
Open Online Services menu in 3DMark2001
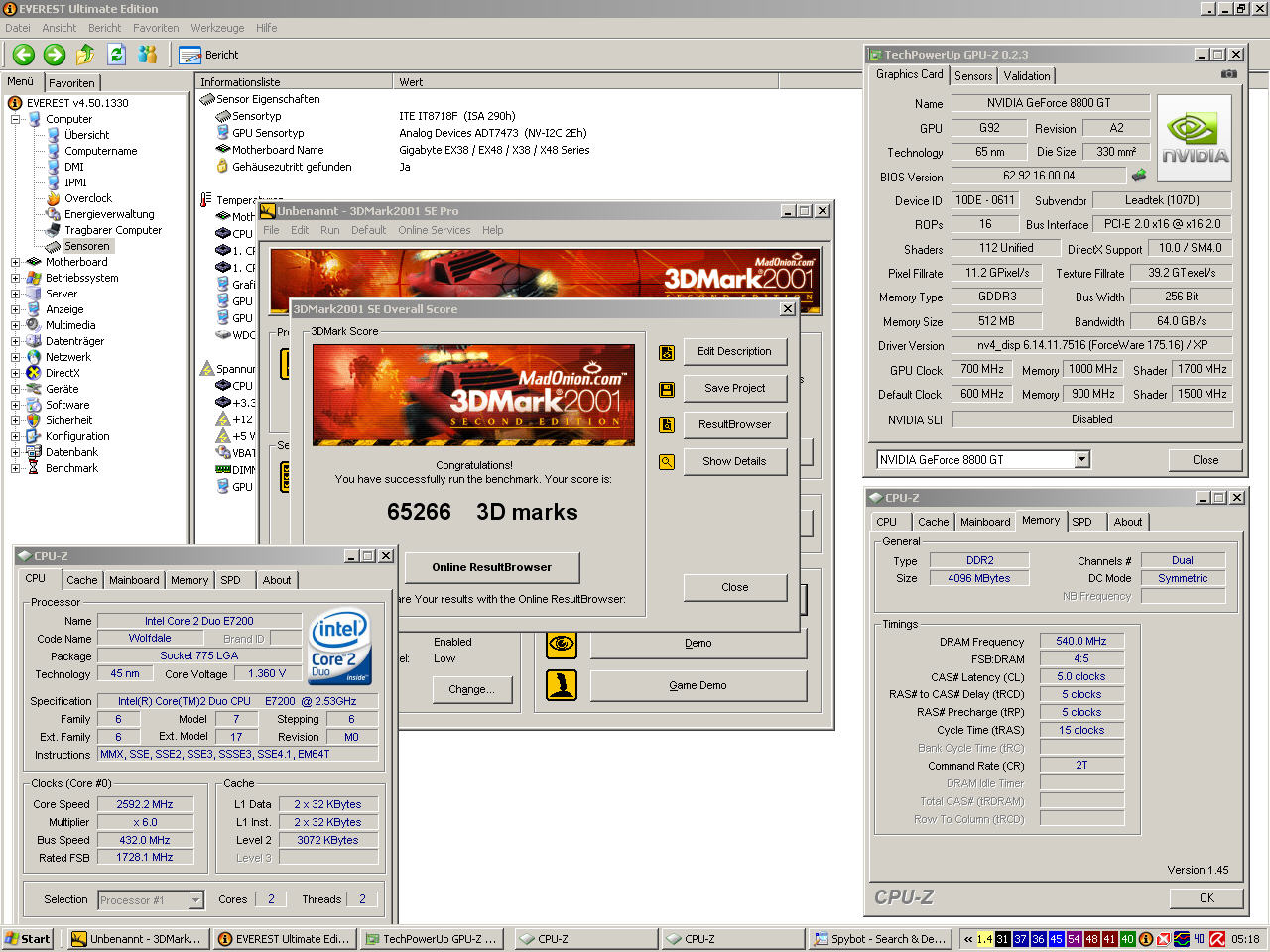point(435,230)
